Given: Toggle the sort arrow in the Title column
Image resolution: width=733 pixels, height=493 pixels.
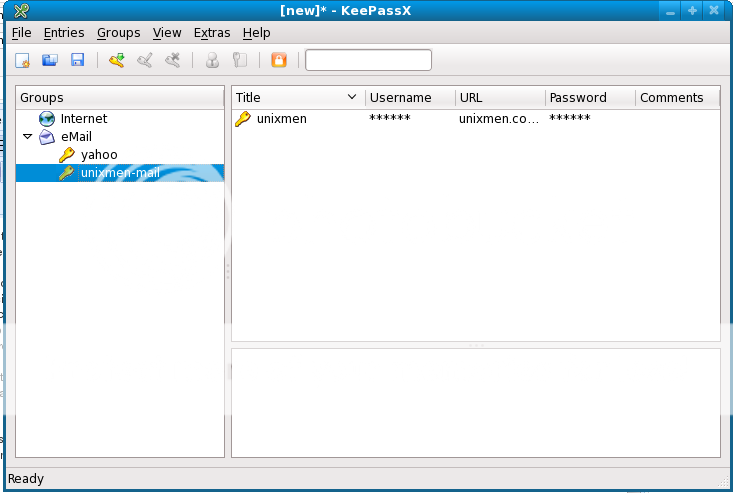Looking at the screenshot, I should (352, 97).
